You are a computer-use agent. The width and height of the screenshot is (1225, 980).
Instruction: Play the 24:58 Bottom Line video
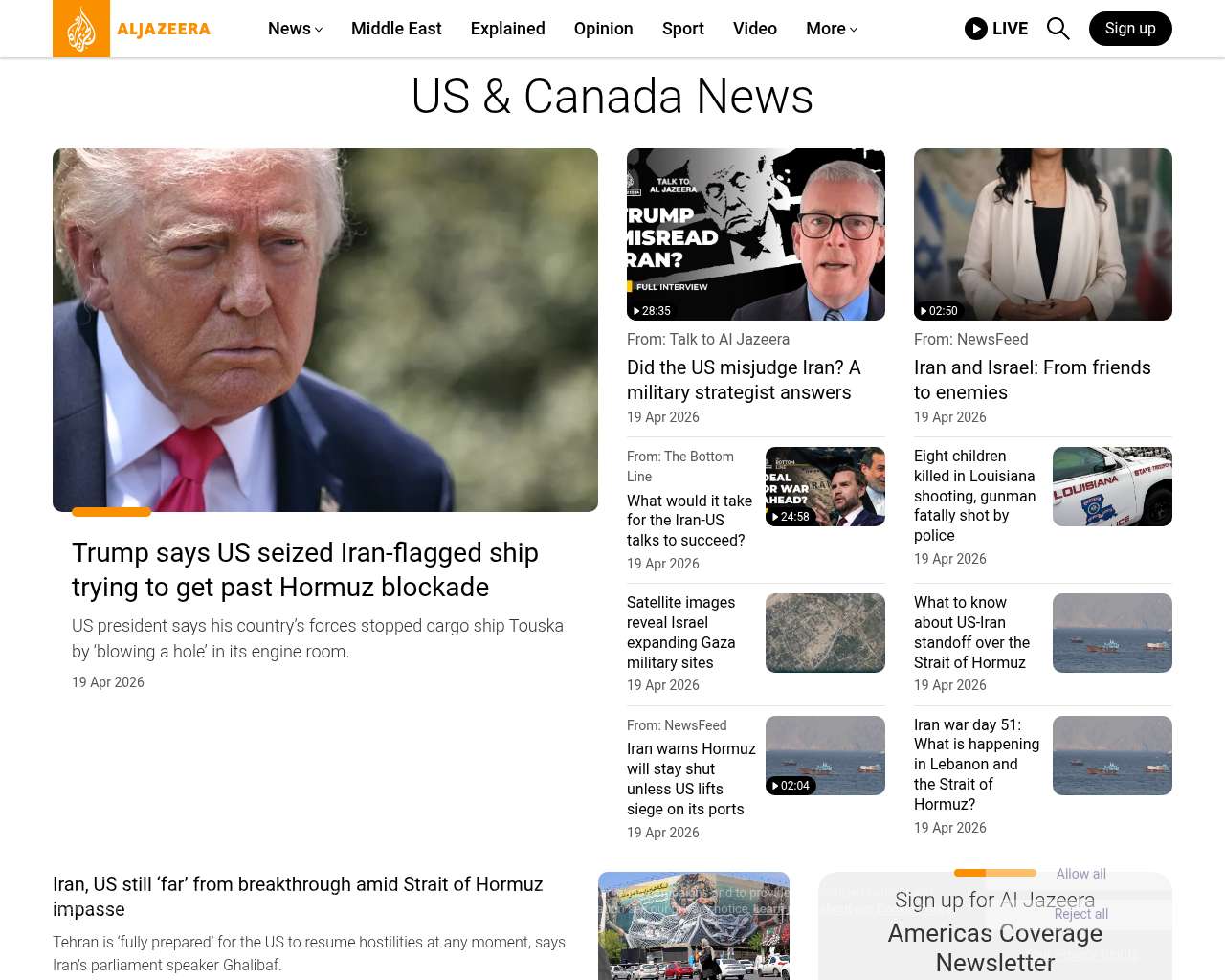click(x=825, y=486)
